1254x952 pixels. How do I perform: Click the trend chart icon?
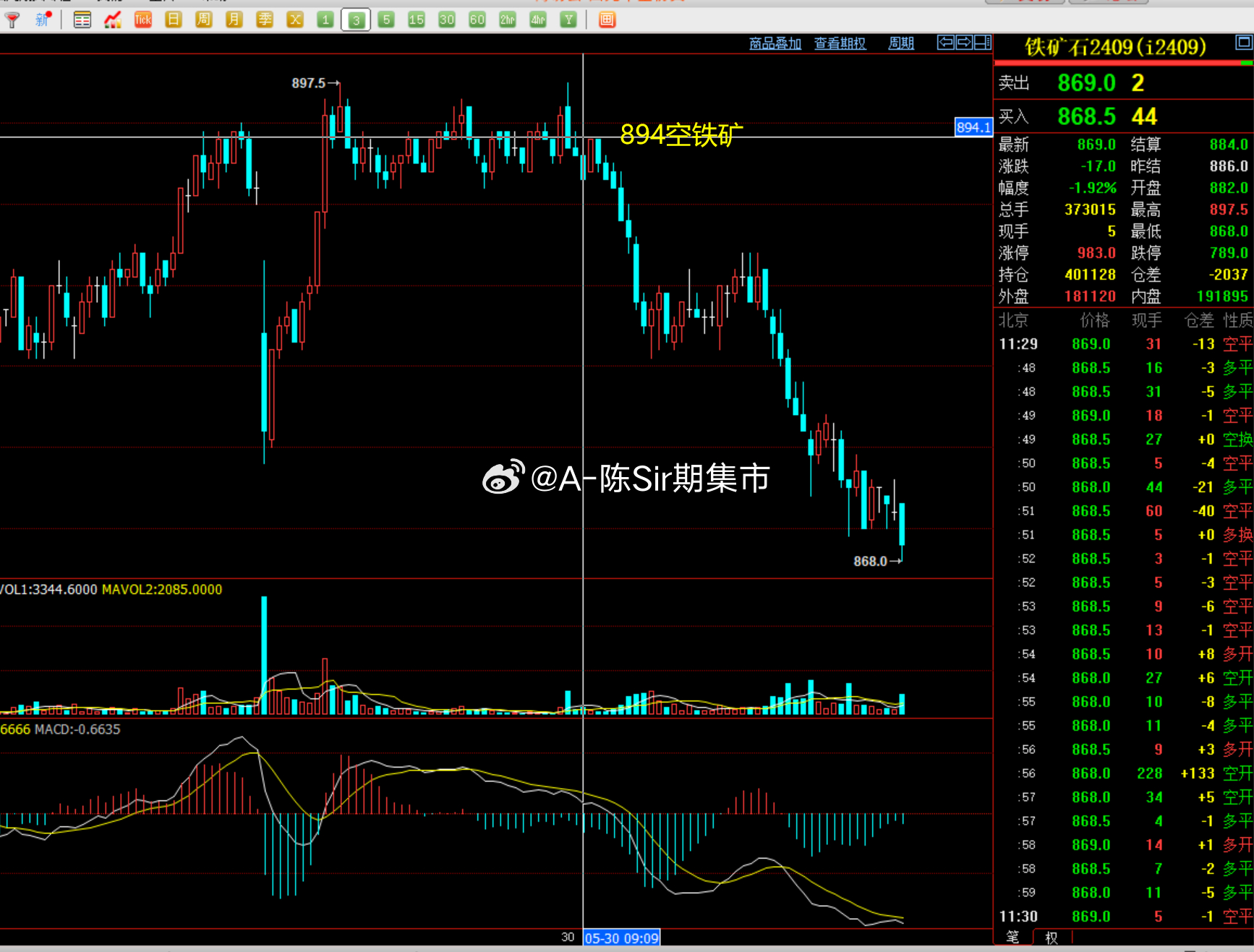coord(112,20)
